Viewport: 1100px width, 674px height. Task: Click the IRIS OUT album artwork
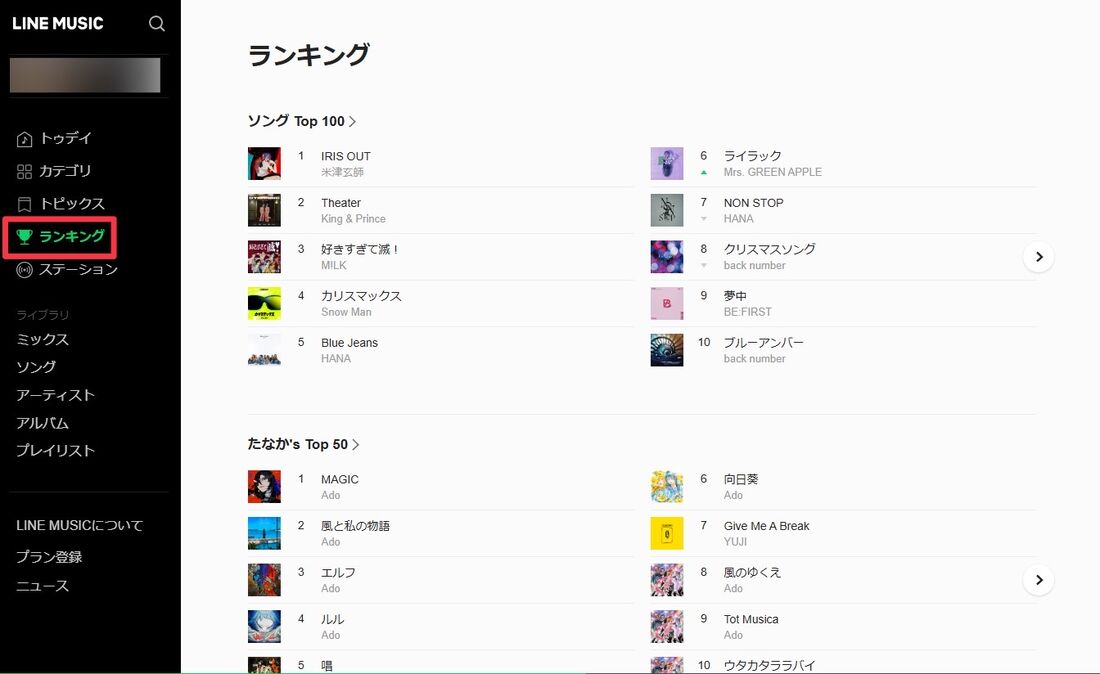pos(264,163)
